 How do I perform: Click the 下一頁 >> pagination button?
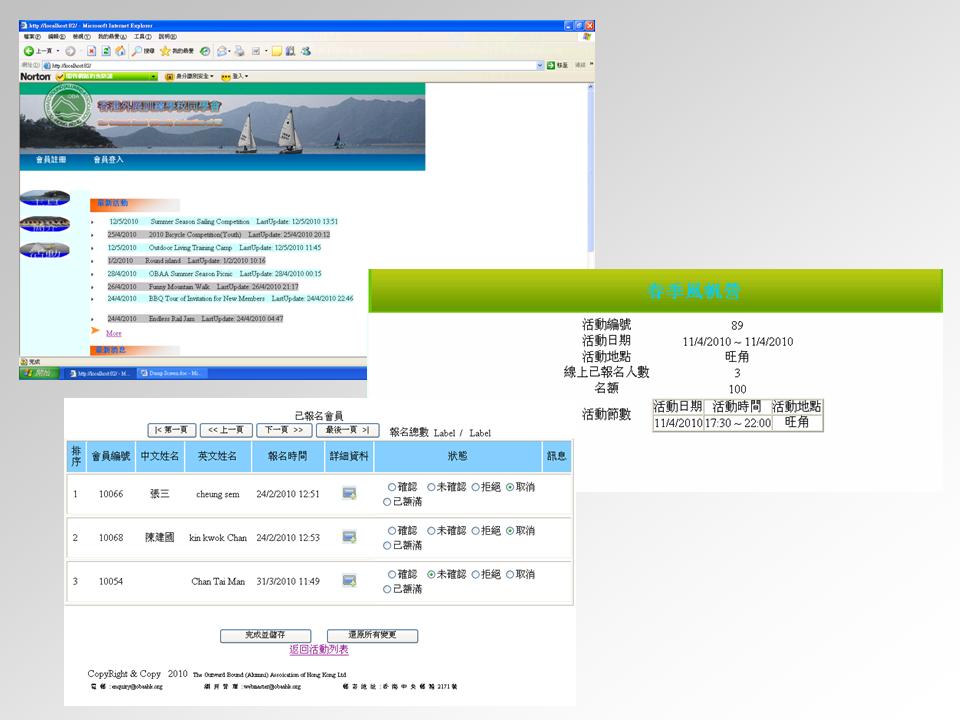pyautogui.click(x=283, y=430)
